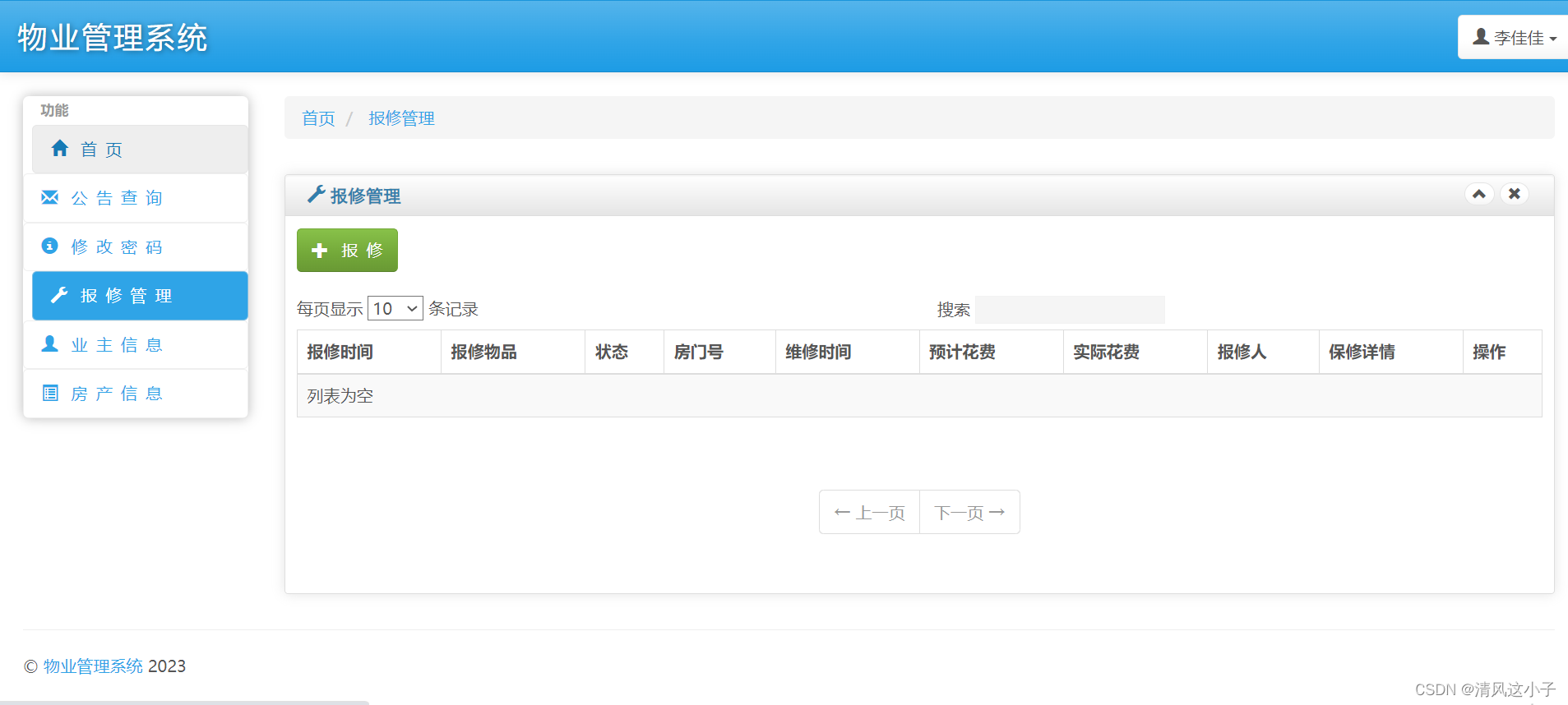
Task: Sort by 状态 column header
Action: click(625, 352)
